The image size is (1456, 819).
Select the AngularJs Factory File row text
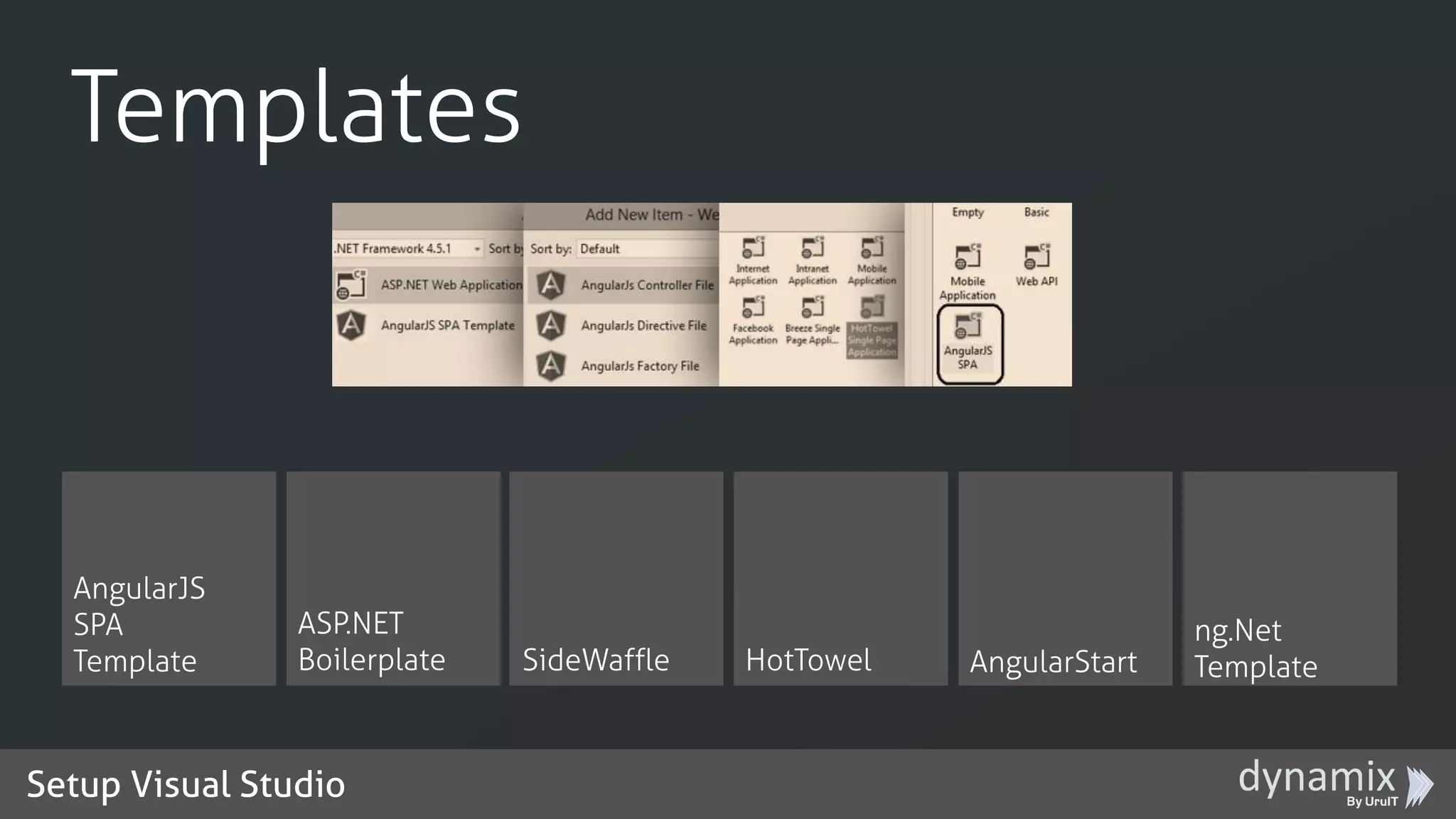click(640, 366)
